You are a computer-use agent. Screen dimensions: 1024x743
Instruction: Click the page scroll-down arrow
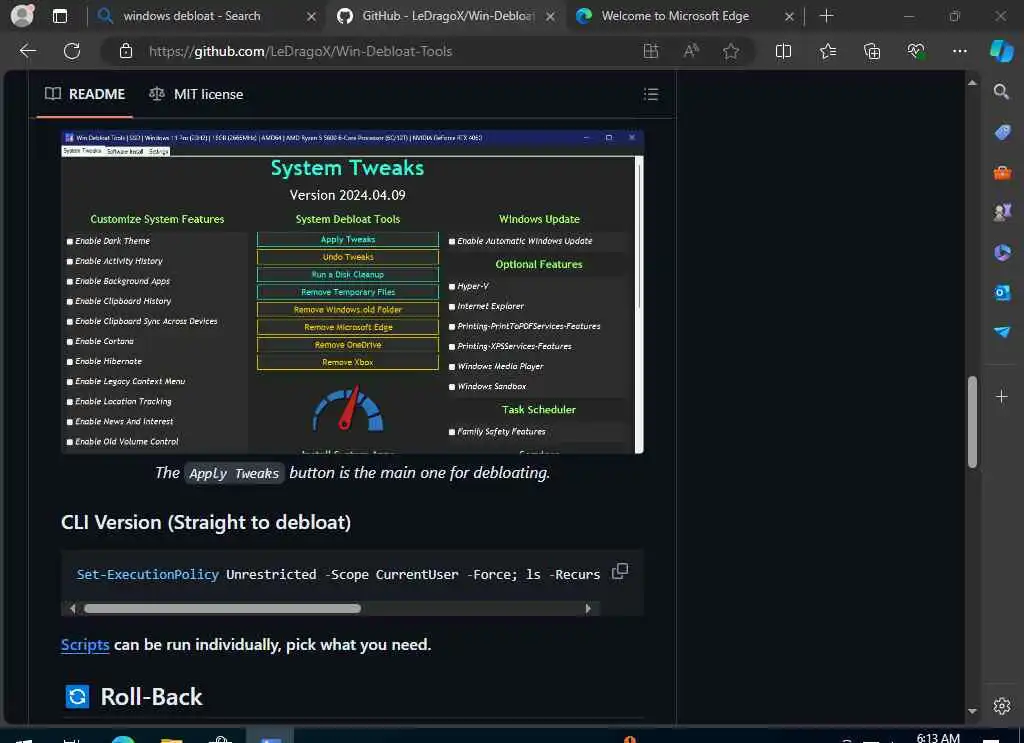point(972,711)
